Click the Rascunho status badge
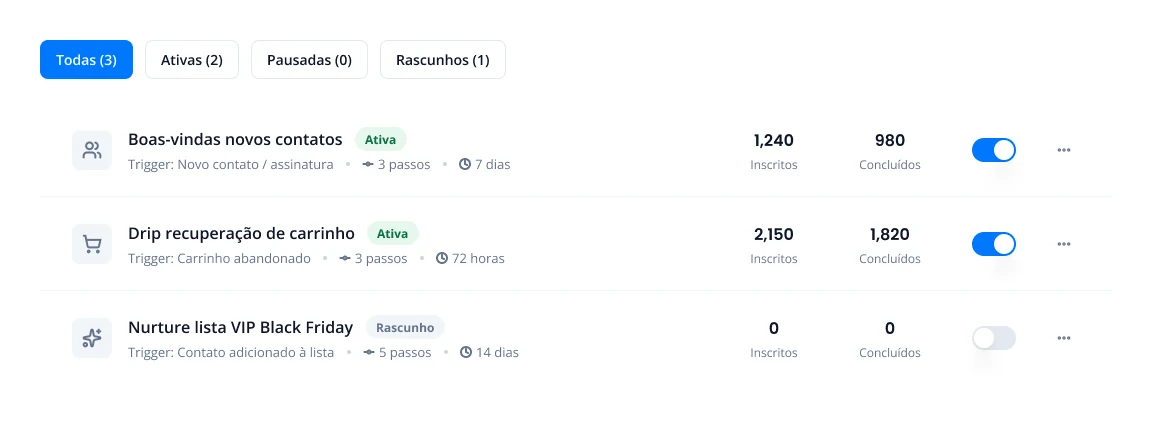1152x425 pixels. [x=405, y=328]
